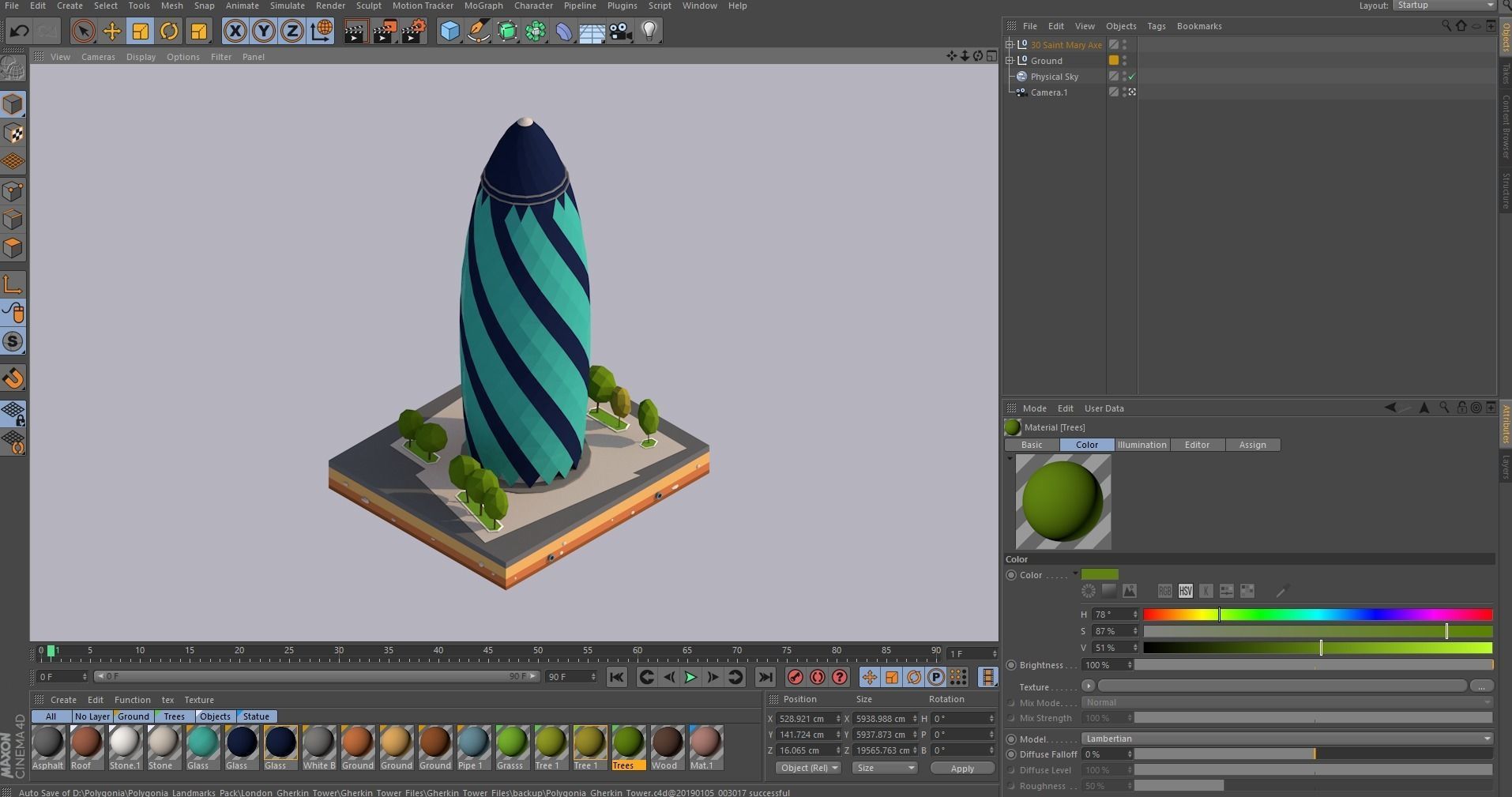Open the Layout Startup dropdown
The image size is (1512, 797).
(x=1445, y=6)
